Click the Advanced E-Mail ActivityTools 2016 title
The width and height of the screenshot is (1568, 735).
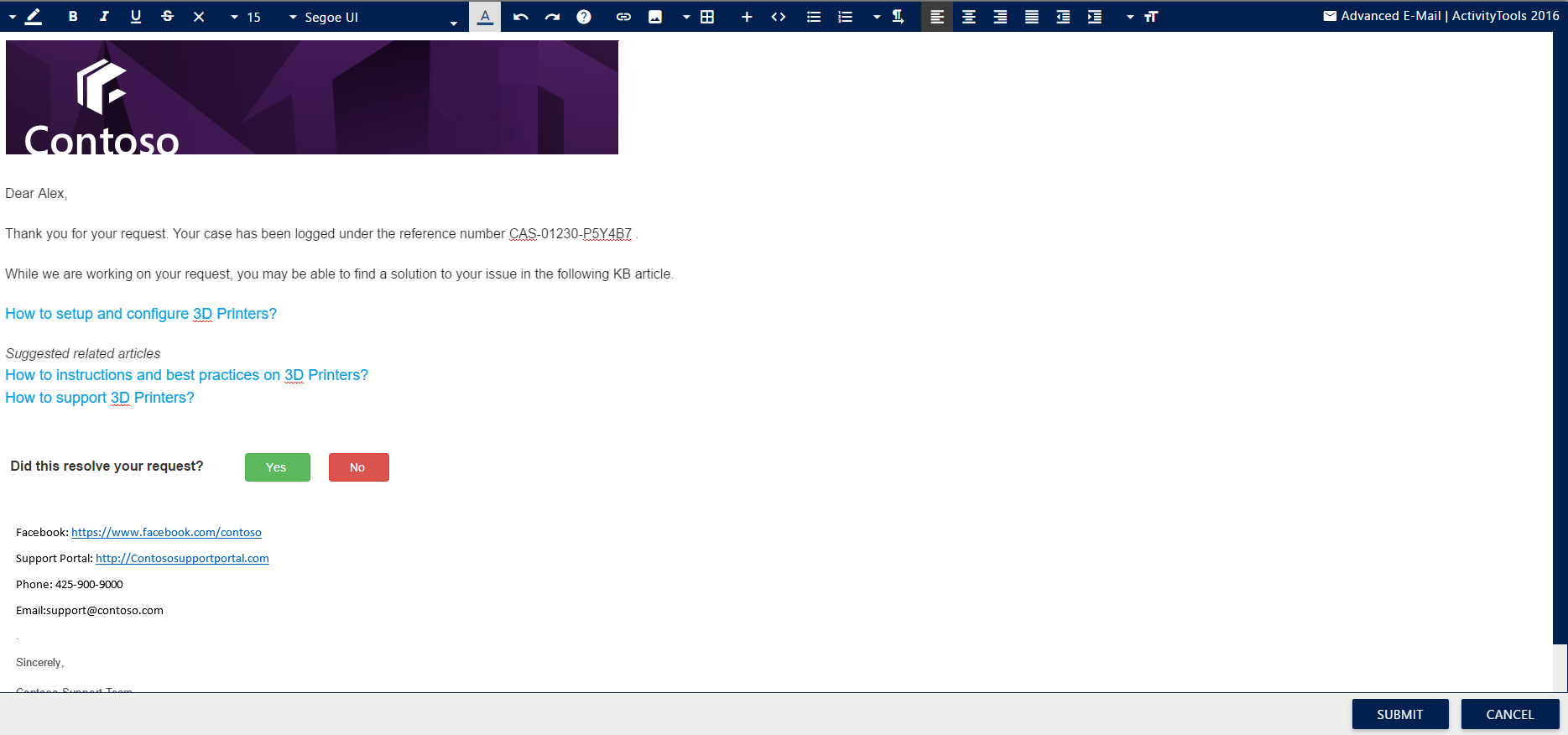click(1450, 16)
